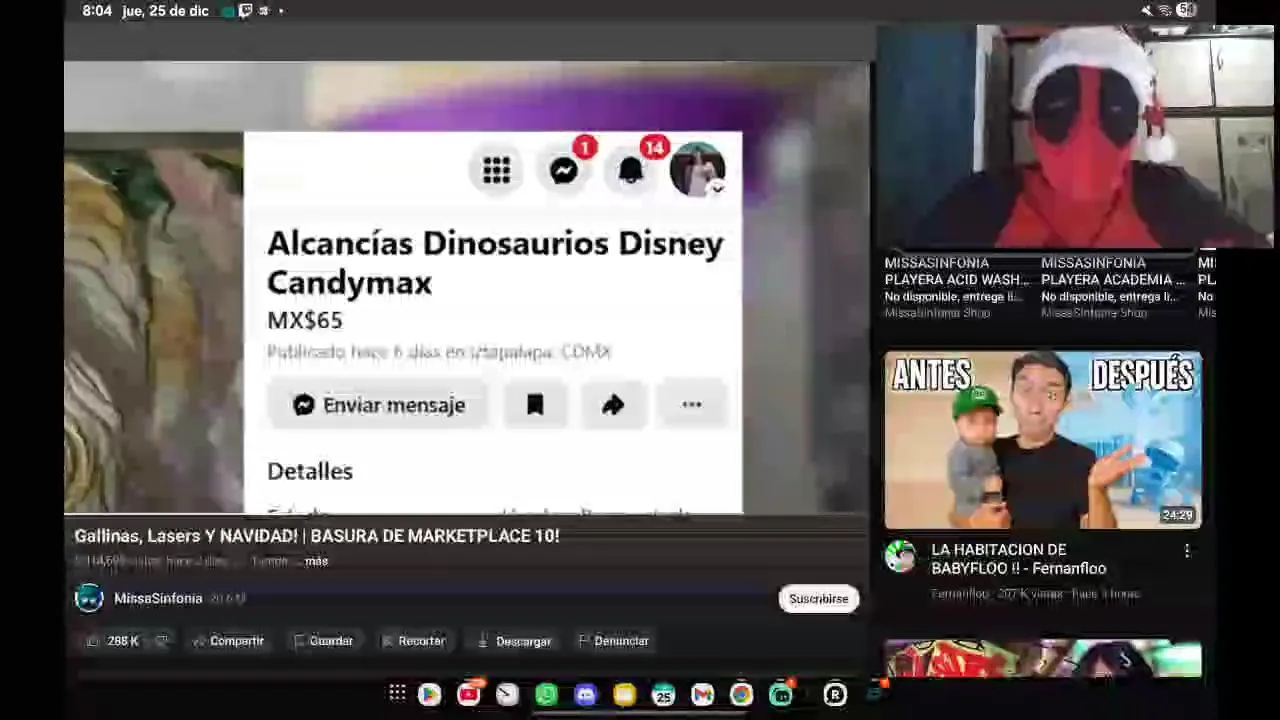Viewport: 1280px width, 720px height.
Task: Open the Facebook profile avatar menu
Action: click(x=697, y=170)
